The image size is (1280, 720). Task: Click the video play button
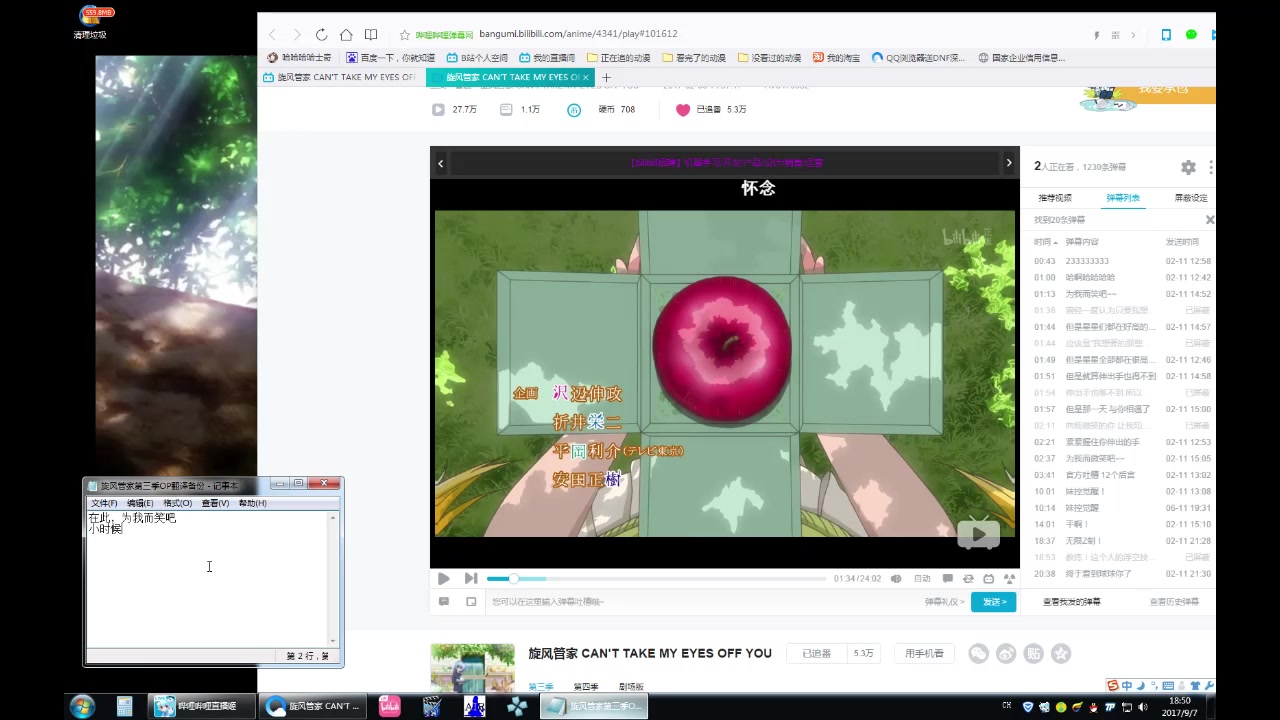[x=444, y=578]
